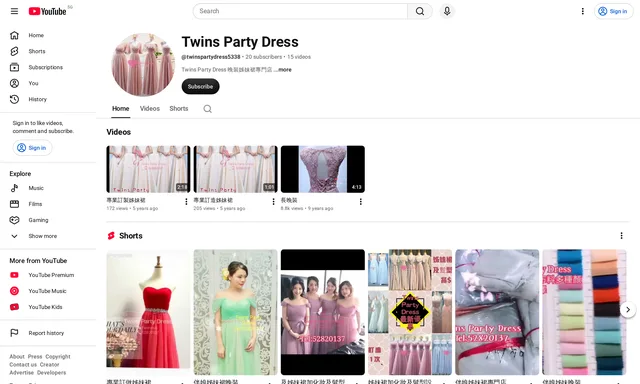Subscribe to Twins Party Dress channel
This screenshot has height=384, width=640.
tap(200, 87)
